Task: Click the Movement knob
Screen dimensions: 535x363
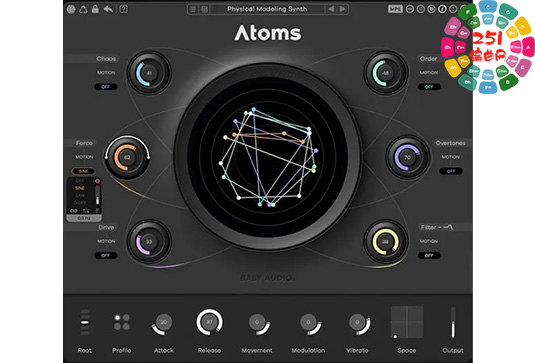Action: (257, 322)
